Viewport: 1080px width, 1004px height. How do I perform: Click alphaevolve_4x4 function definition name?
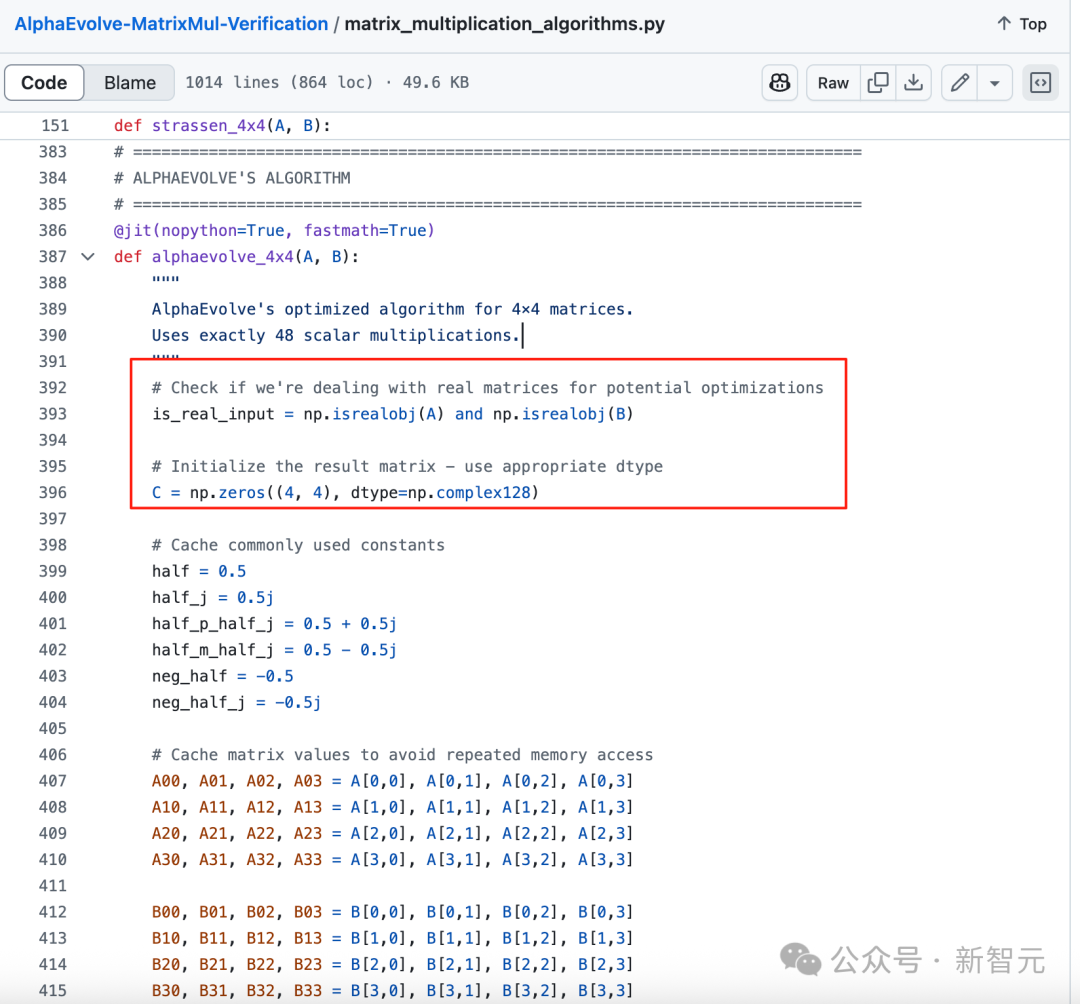[x=222, y=257]
